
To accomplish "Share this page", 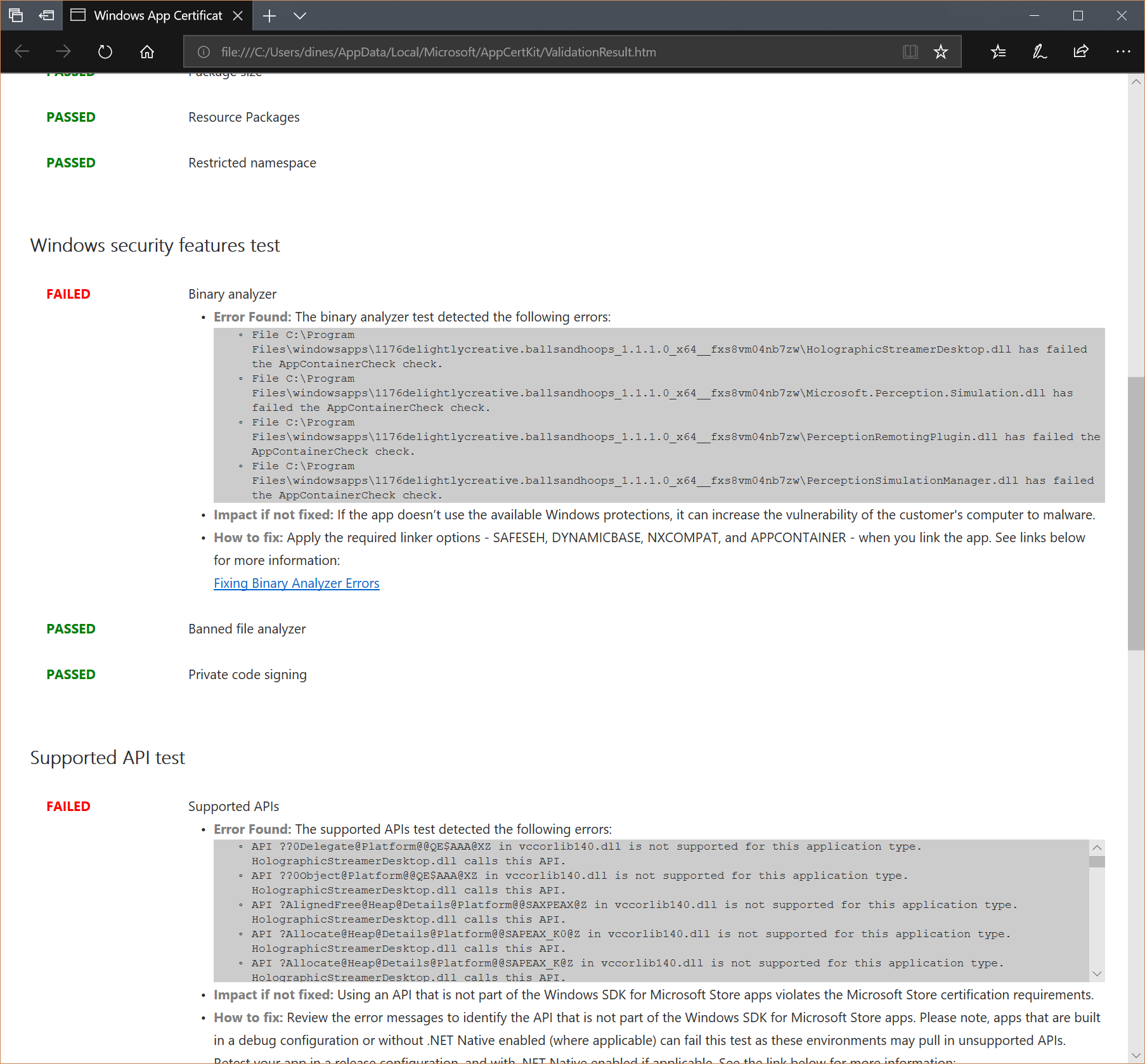I will point(1081,51).
